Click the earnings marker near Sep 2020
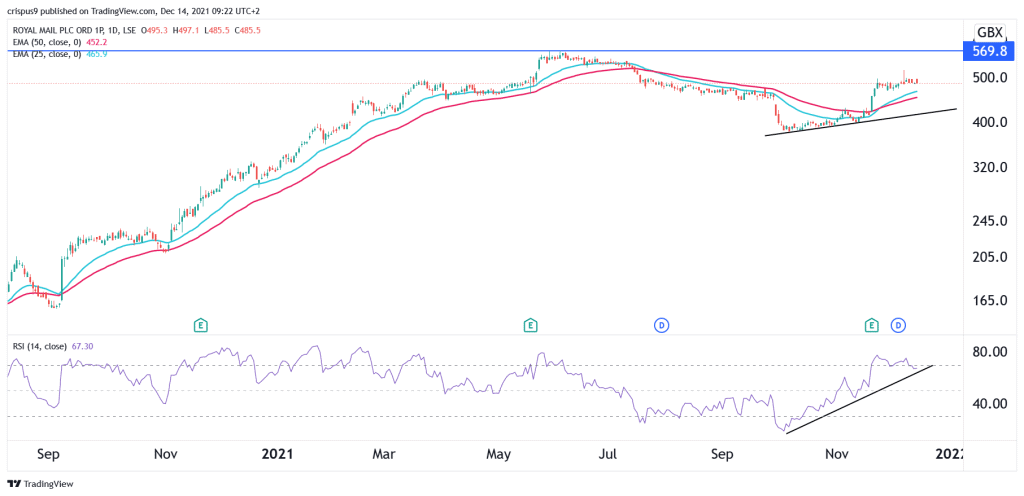The image size is (1024, 496). 201,324
